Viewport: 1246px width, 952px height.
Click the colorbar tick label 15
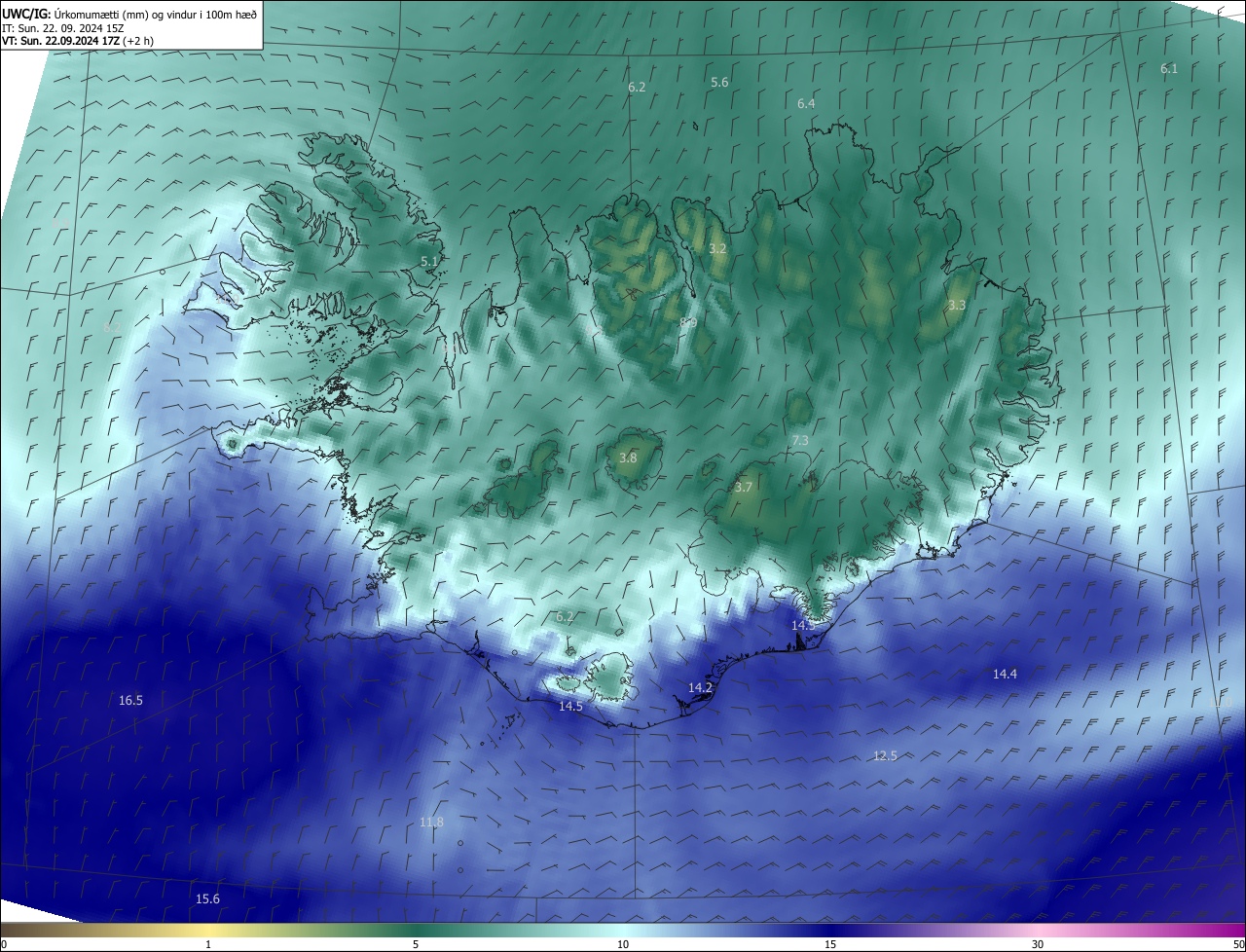point(830,944)
